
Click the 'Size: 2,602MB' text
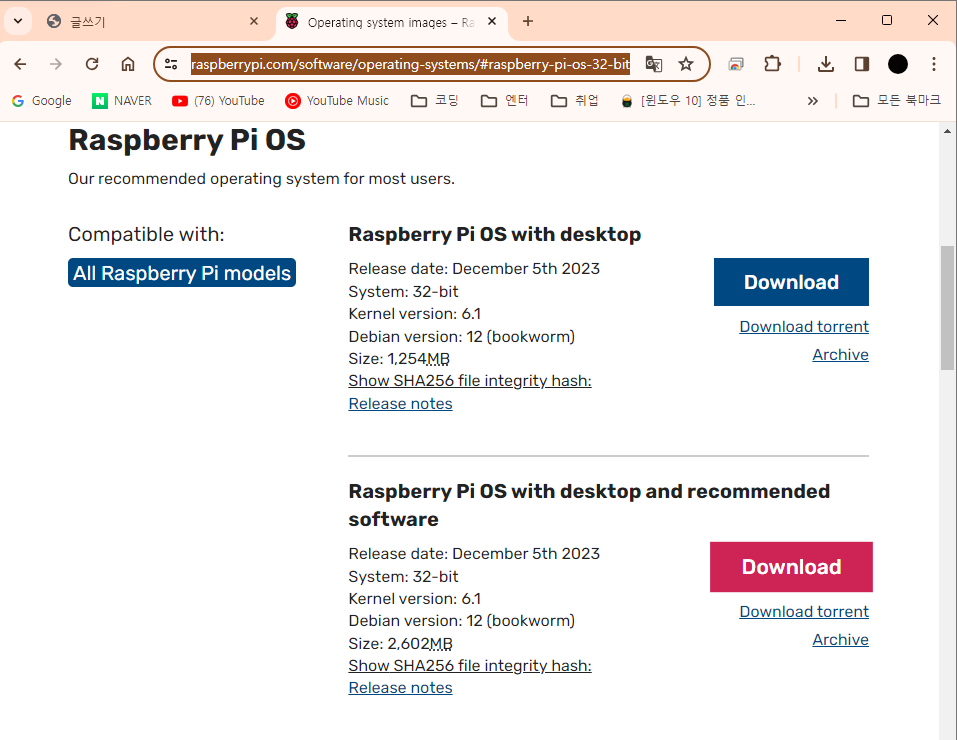click(401, 644)
